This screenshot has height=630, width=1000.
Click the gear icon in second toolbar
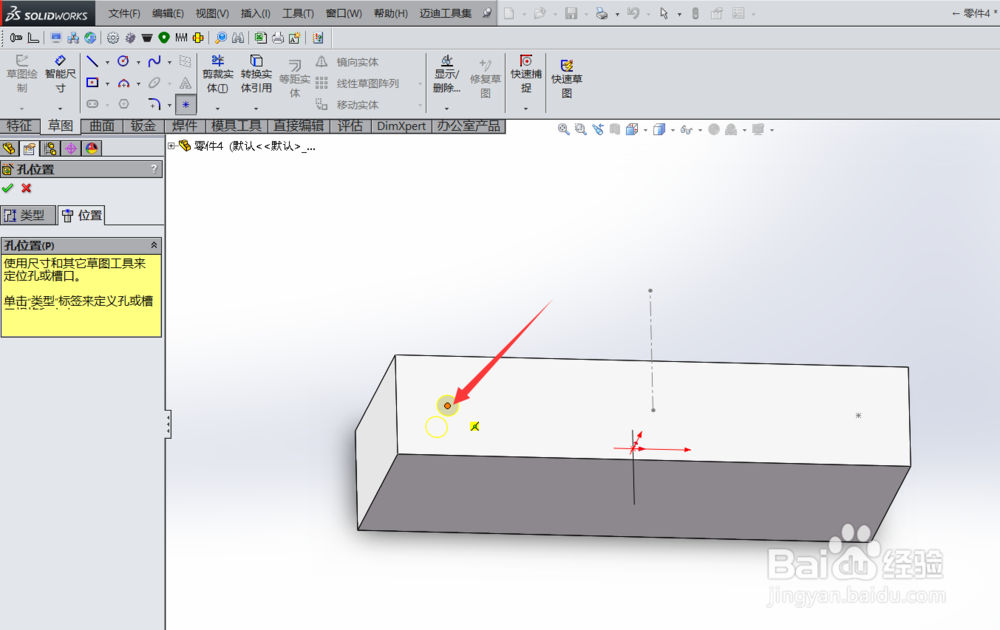pos(113,38)
